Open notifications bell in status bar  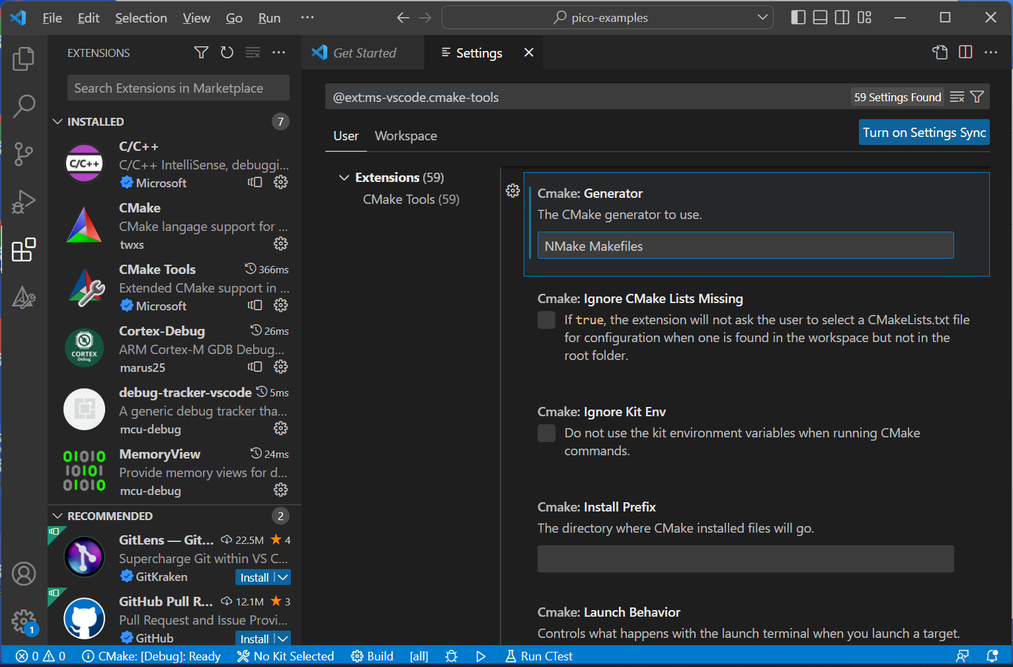pos(992,656)
